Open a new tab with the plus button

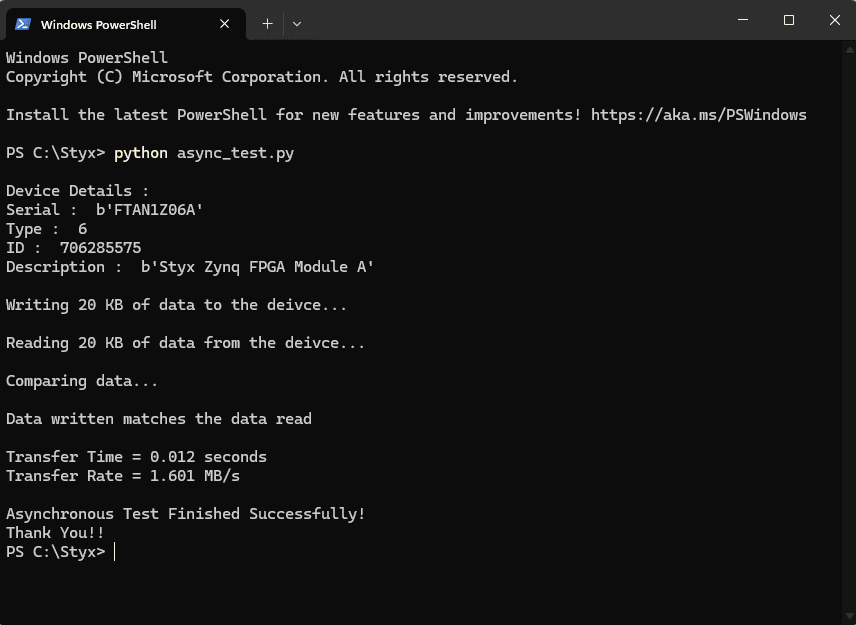click(267, 23)
